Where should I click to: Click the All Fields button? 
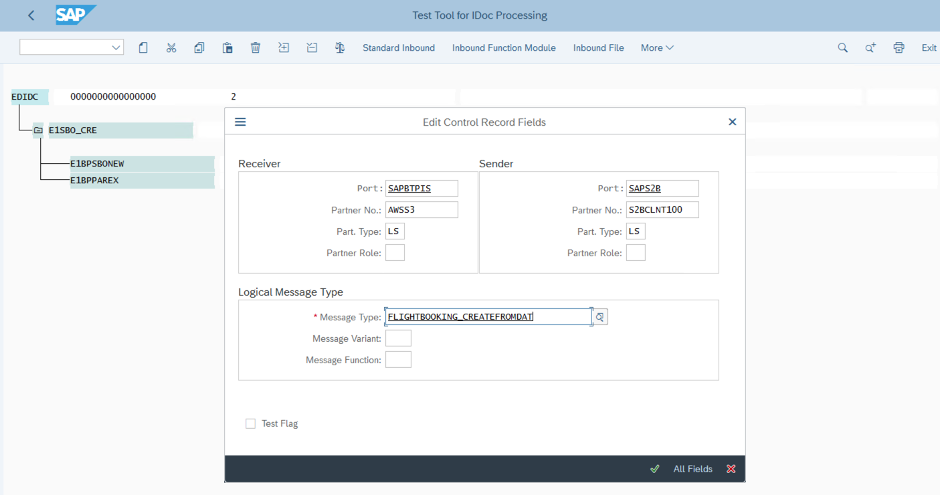(x=693, y=469)
